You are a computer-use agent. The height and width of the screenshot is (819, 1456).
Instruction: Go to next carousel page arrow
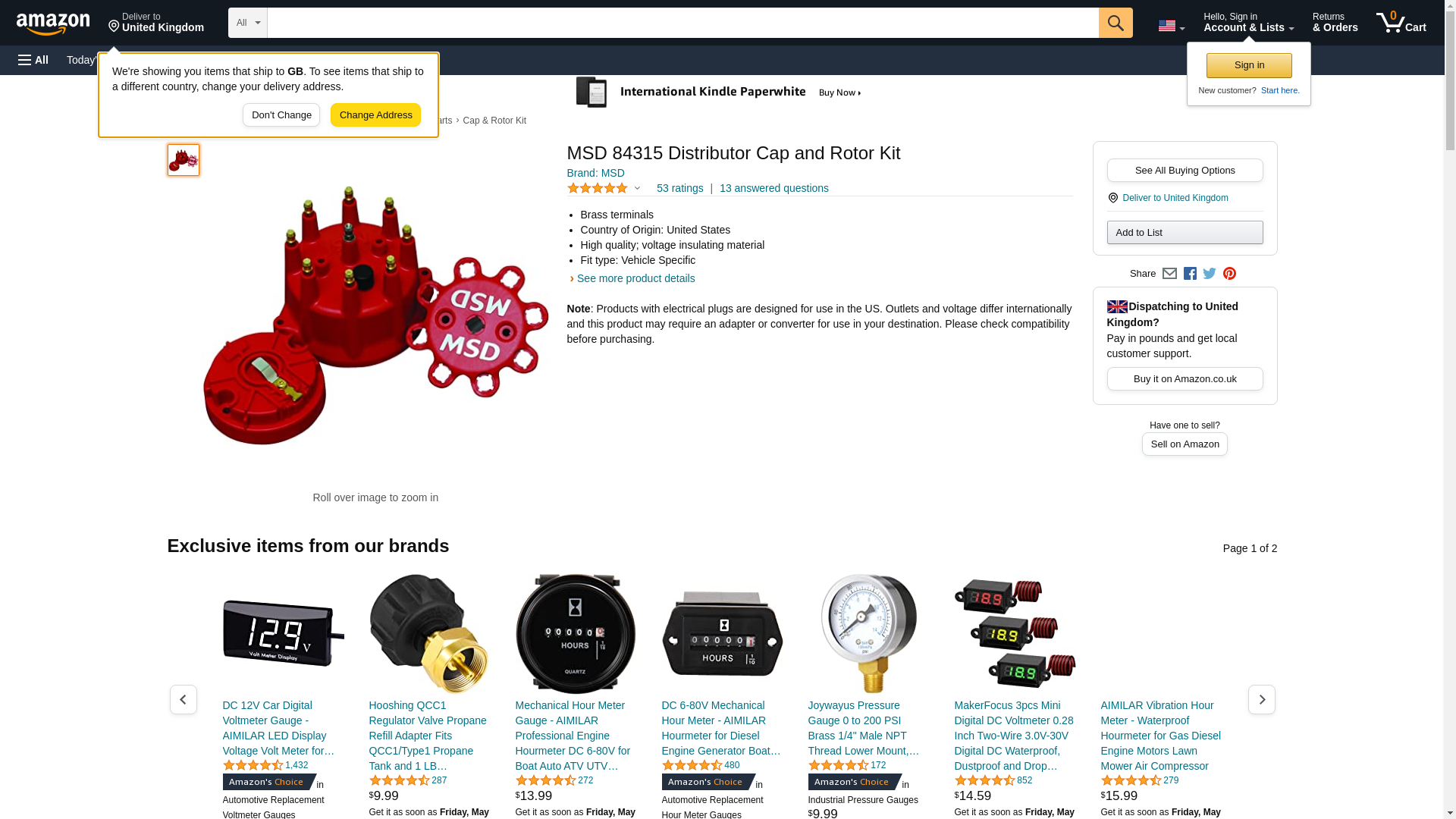pyautogui.click(x=1262, y=699)
